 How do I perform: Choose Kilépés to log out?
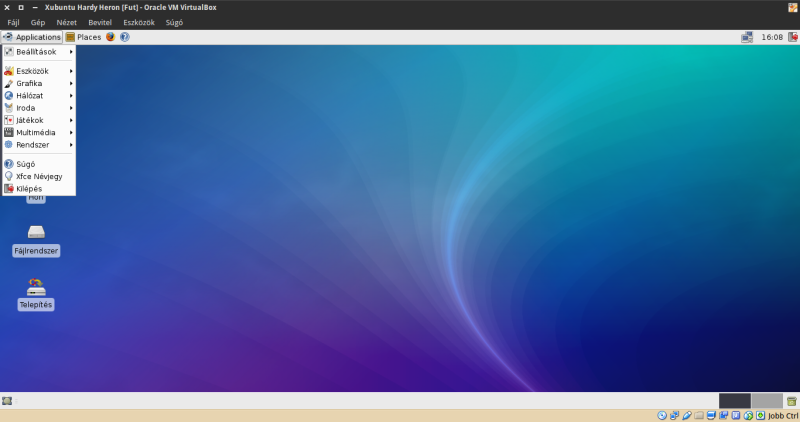coord(39,188)
